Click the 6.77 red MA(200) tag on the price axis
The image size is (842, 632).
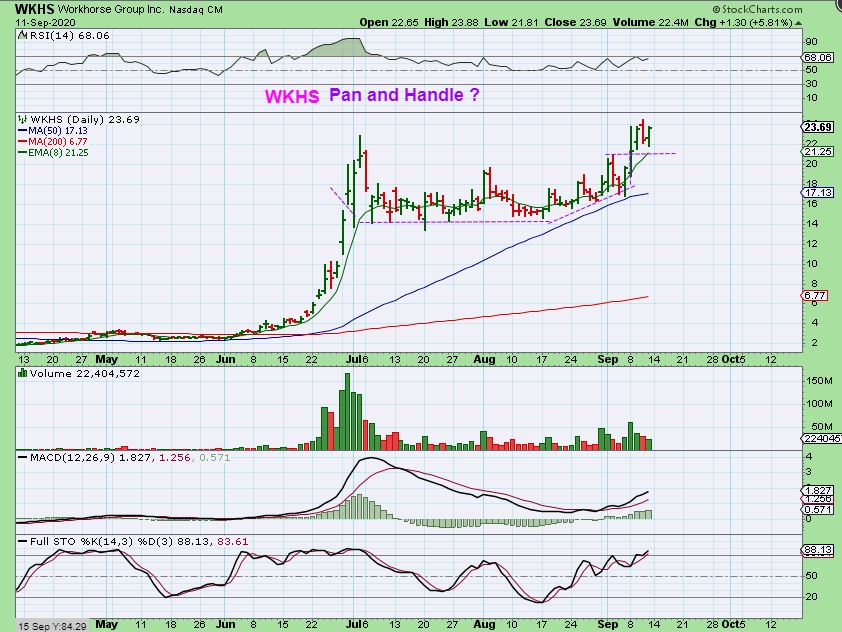pos(815,295)
